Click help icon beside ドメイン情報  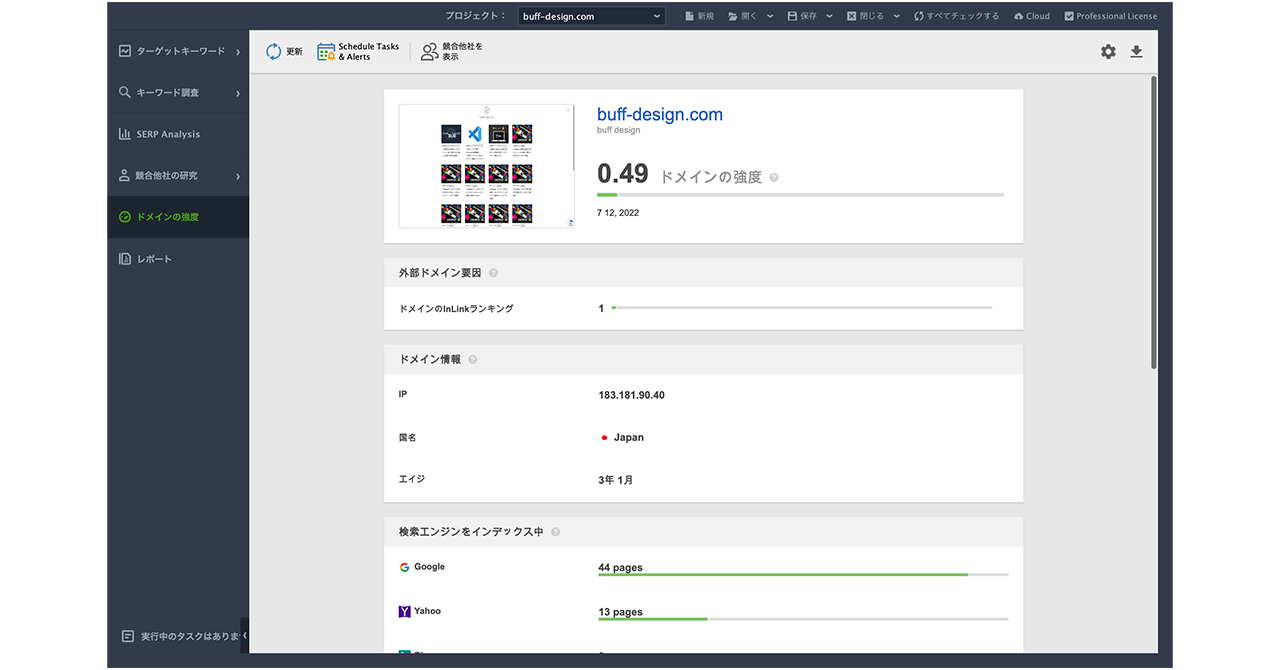click(473, 360)
